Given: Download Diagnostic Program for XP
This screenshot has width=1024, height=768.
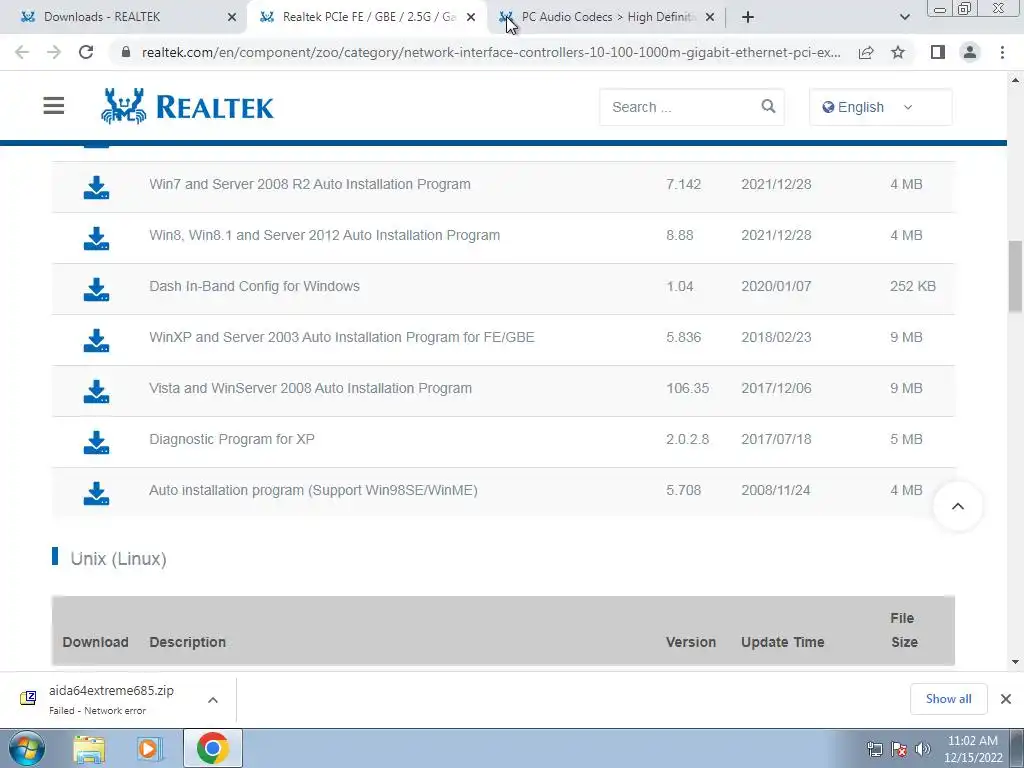Looking at the screenshot, I should click(97, 442).
